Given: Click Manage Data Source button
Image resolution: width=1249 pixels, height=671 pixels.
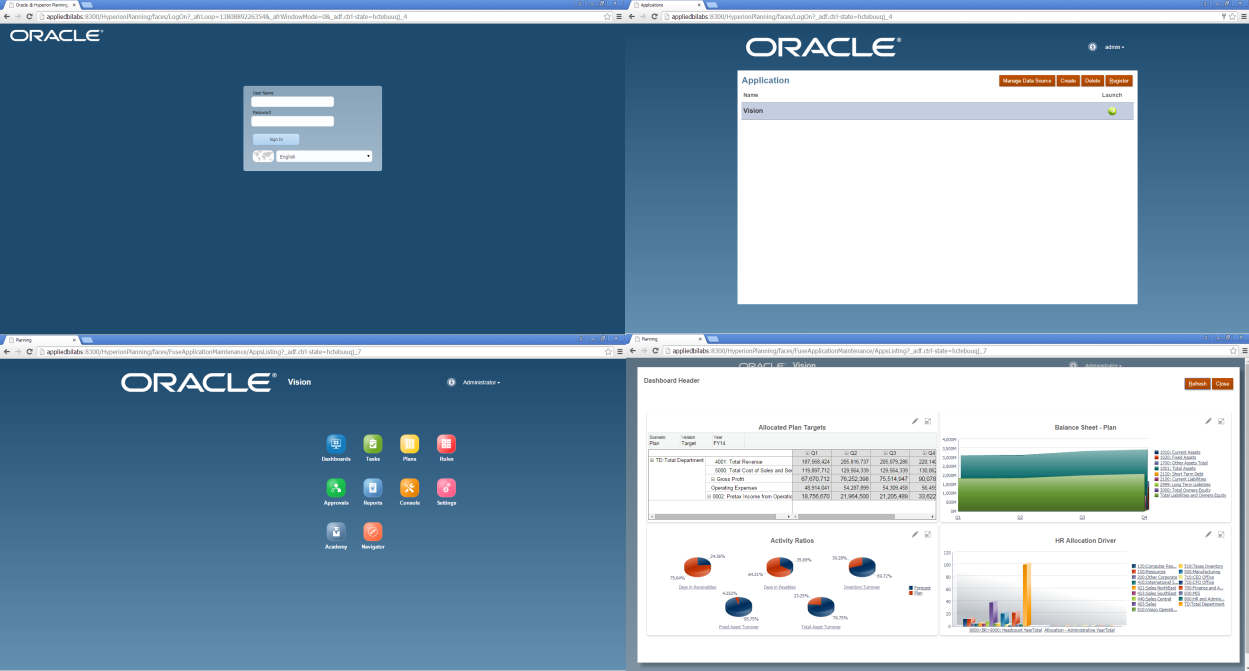Looking at the screenshot, I should 1027,80.
